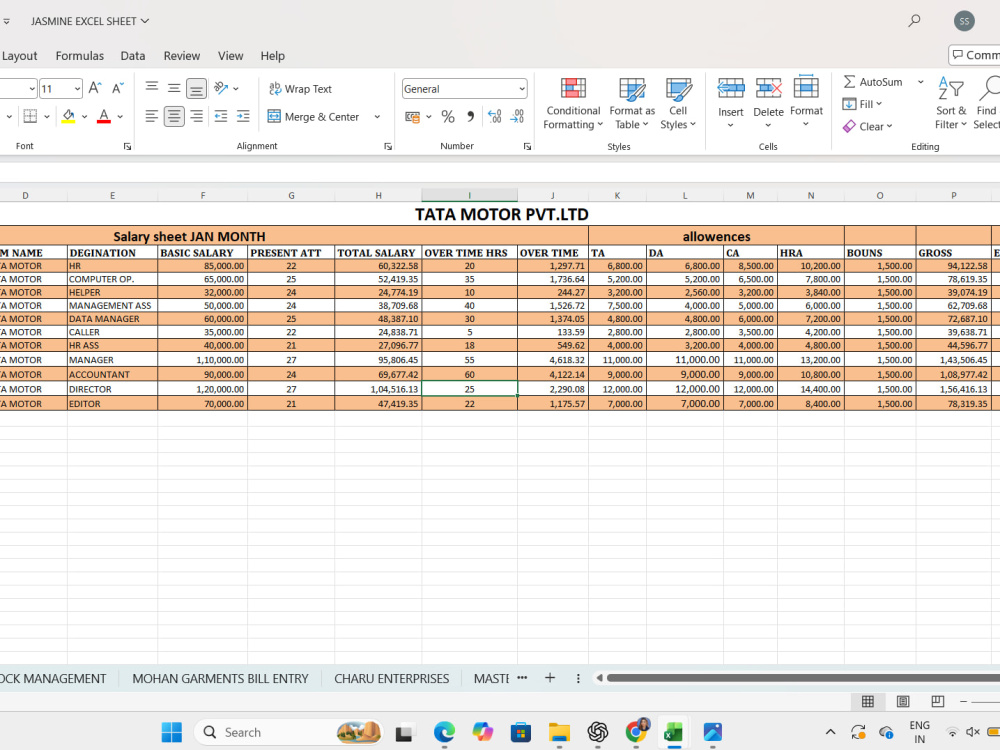Image resolution: width=1000 pixels, height=750 pixels.
Task: Align cell text to the right
Action: point(196,116)
